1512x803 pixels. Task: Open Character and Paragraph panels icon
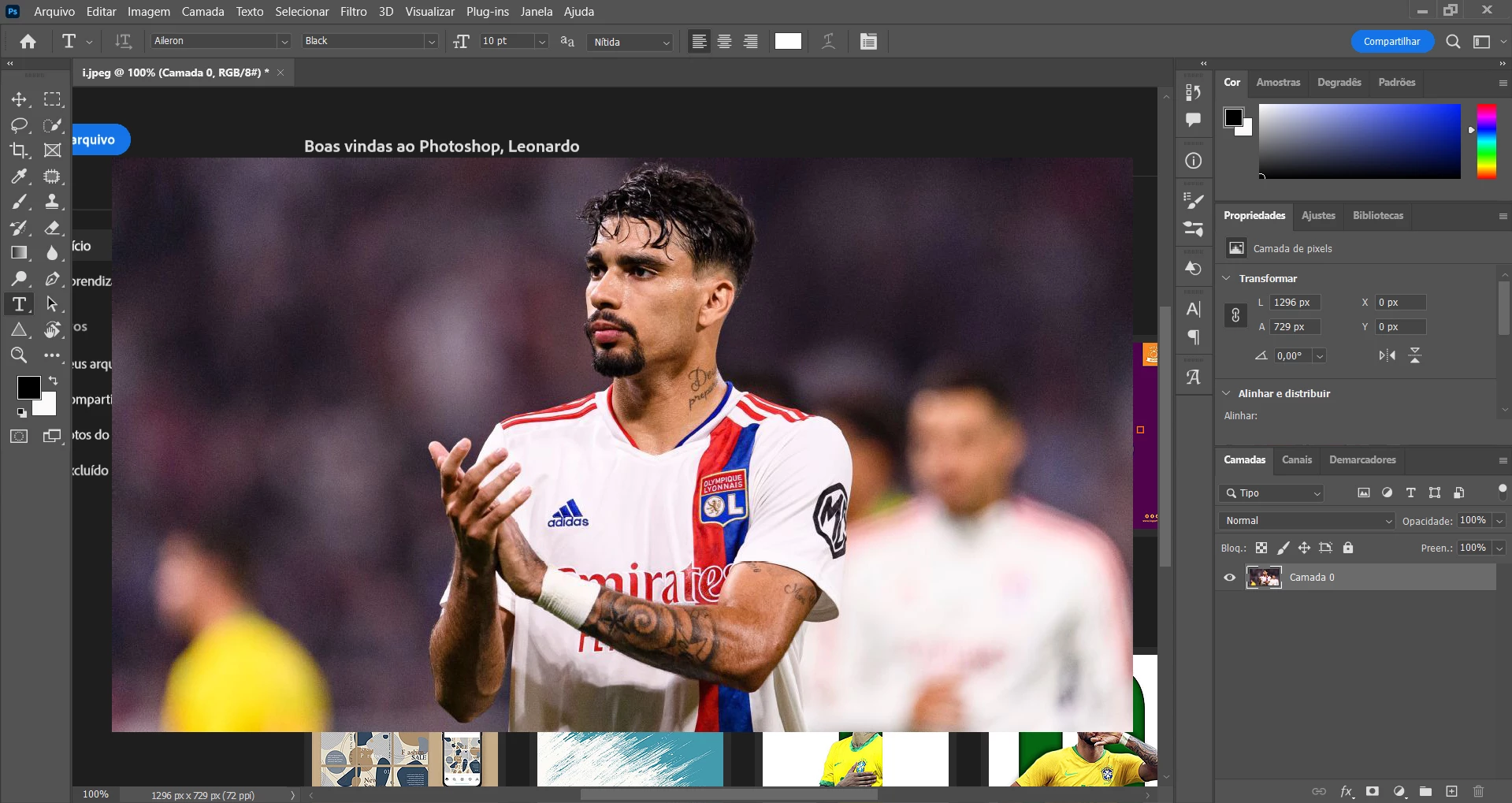coord(868,41)
